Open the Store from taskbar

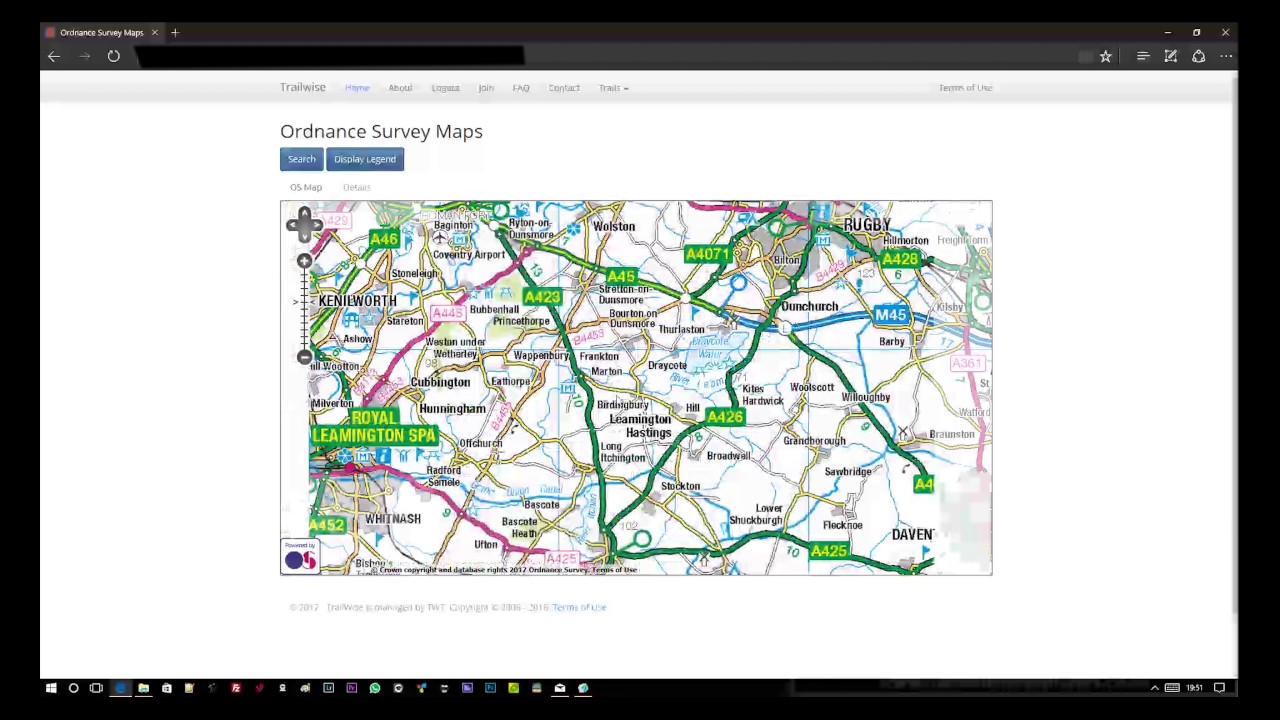(166, 688)
